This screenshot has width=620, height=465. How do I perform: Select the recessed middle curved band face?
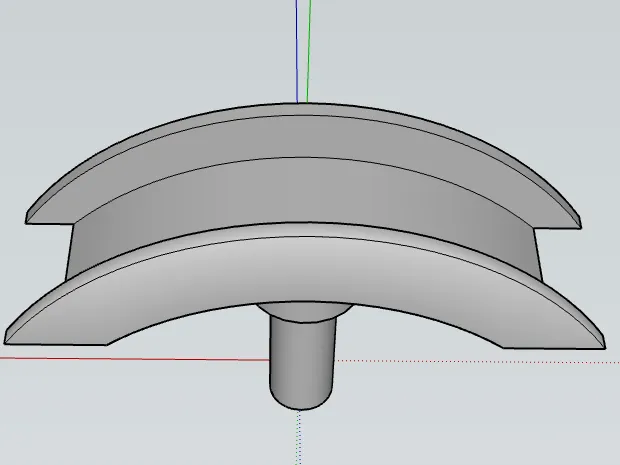tap(303, 190)
